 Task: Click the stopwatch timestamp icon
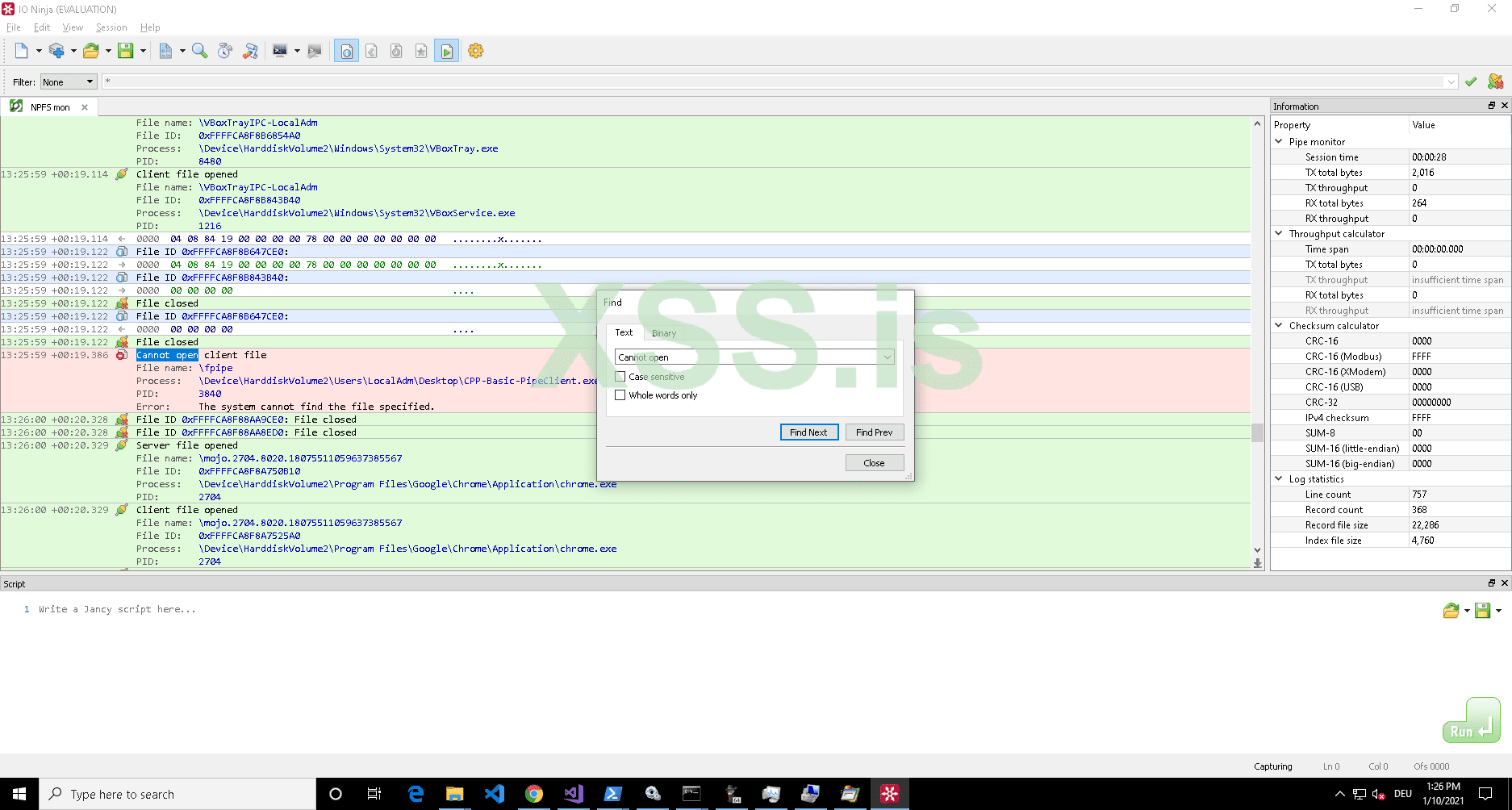225,51
